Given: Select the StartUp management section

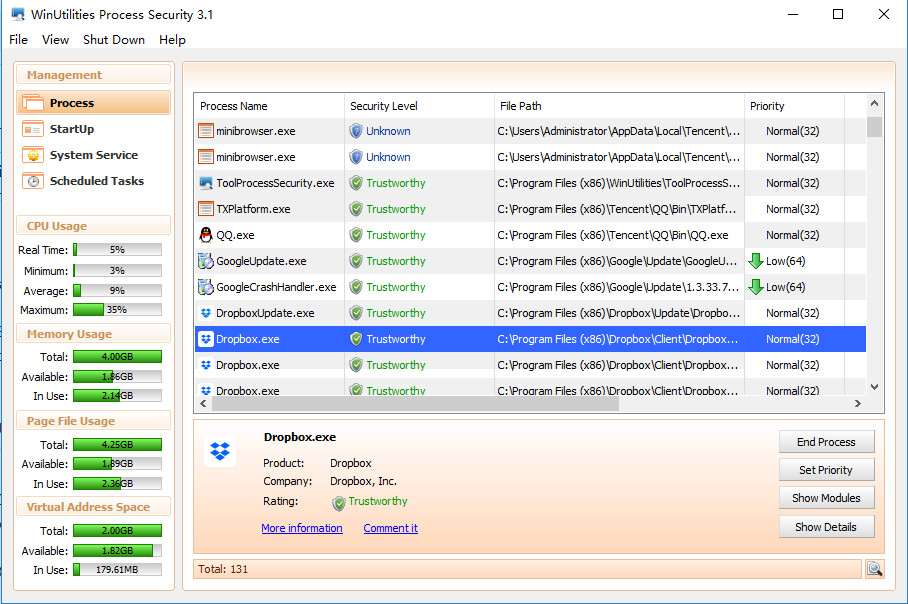Looking at the screenshot, I should tap(94, 129).
